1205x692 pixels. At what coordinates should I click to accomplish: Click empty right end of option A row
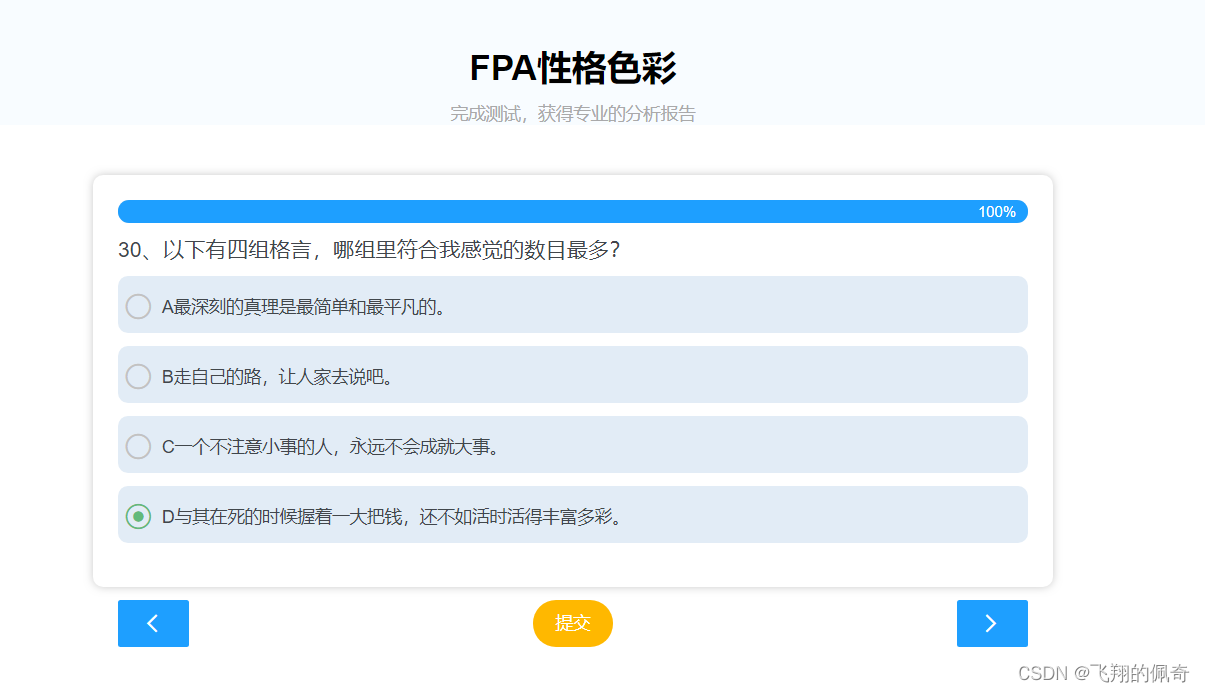click(950, 305)
